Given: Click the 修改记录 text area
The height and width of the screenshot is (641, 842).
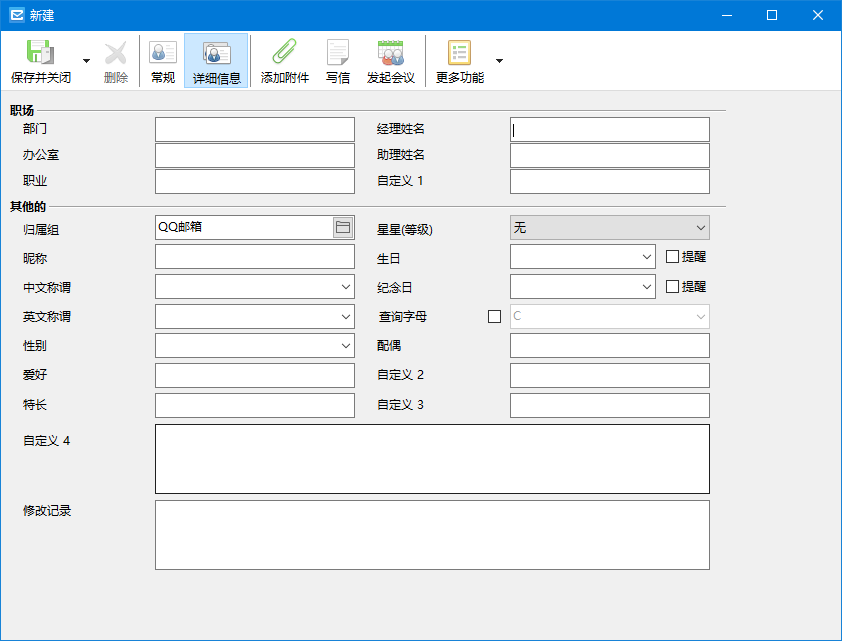Looking at the screenshot, I should [x=432, y=535].
